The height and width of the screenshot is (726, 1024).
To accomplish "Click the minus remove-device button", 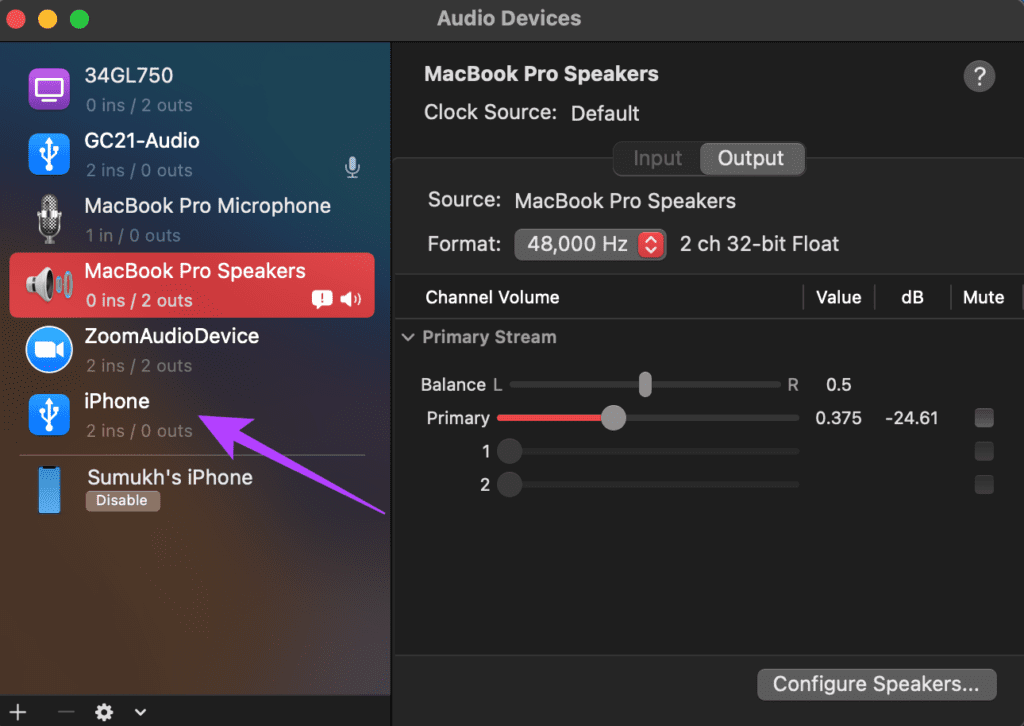I will tap(66, 712).
